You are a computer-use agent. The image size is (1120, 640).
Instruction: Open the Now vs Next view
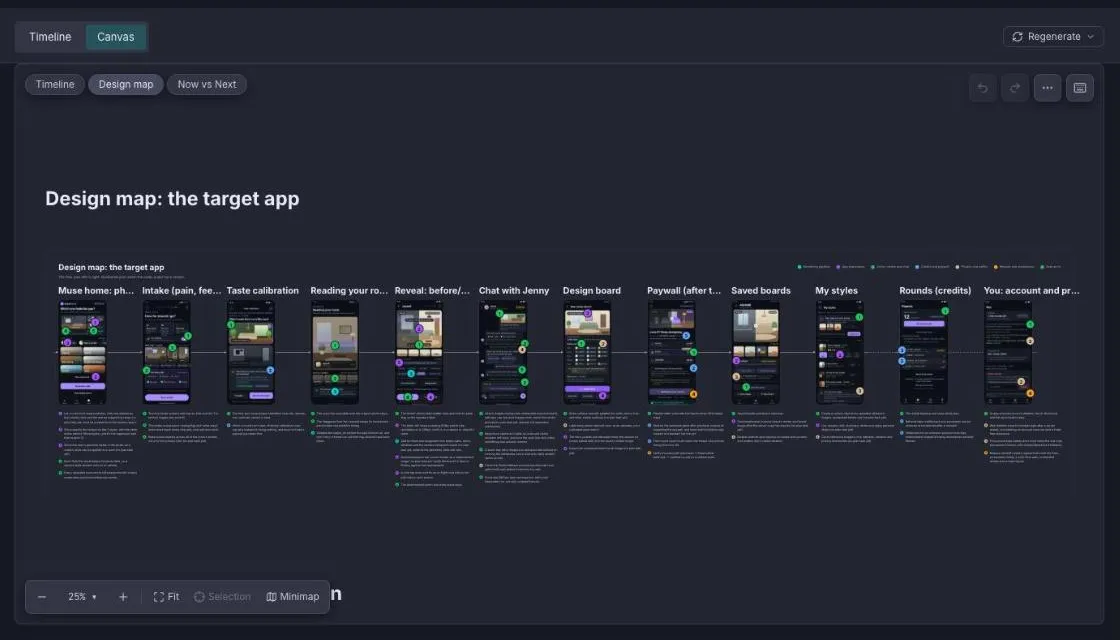tap(206, 84)
